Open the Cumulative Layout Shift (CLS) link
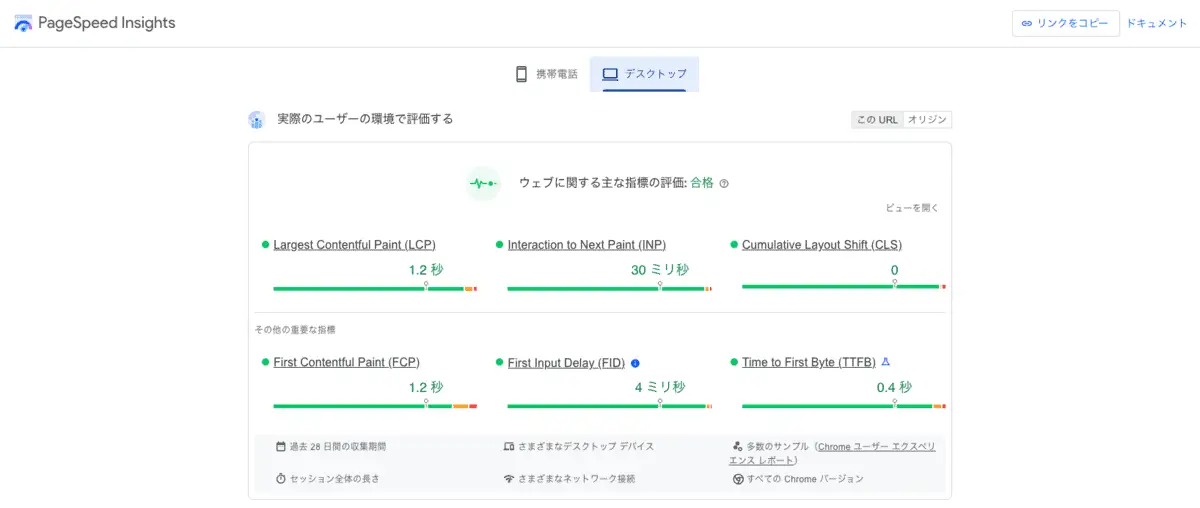Viewport: 1200px width, 508px height. coord(822,245)
